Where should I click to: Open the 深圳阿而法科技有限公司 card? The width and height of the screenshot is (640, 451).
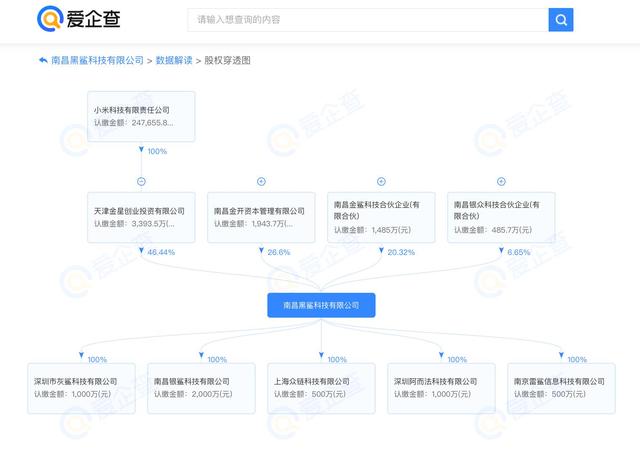[441, 389]
